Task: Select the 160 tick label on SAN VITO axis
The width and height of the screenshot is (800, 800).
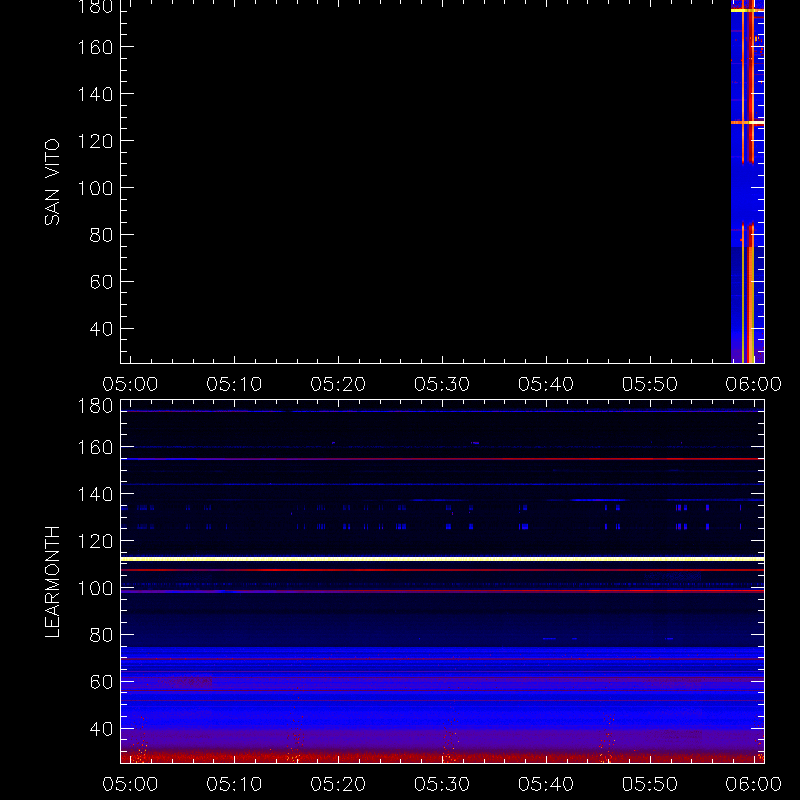Action: tap(95, 47)
